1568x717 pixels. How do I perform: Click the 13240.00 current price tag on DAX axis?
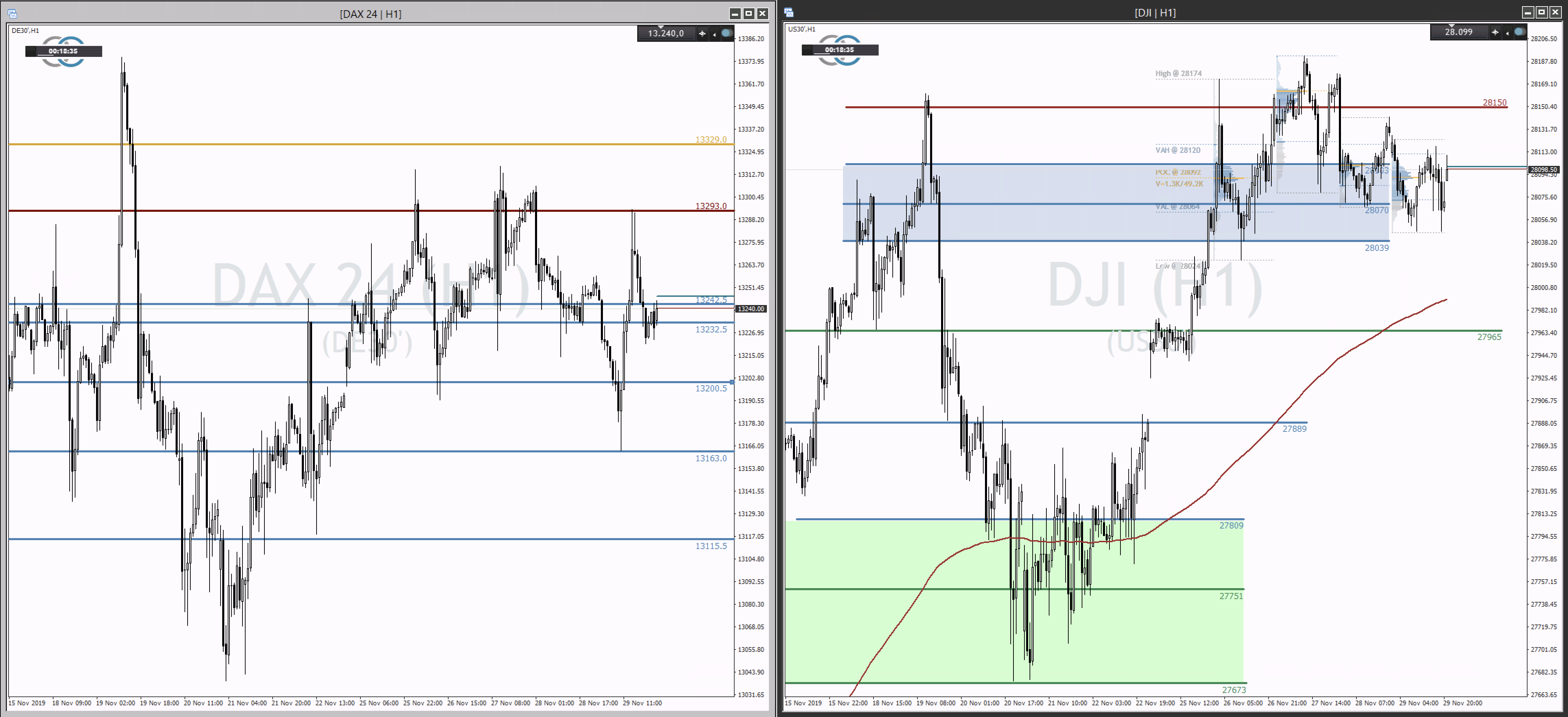[751, 309]
